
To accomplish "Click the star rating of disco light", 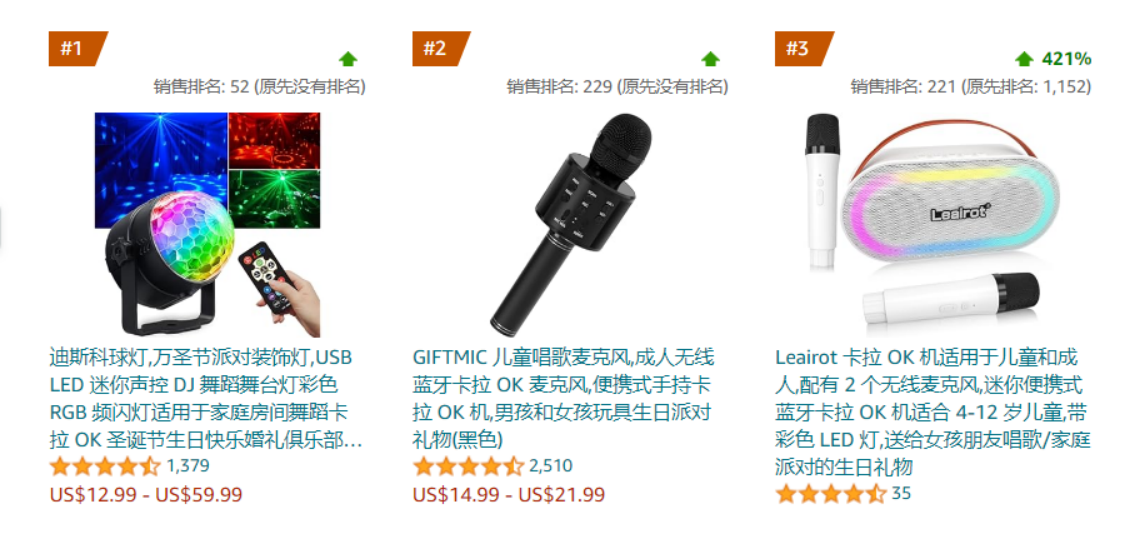I will click(x=104, y=466).
